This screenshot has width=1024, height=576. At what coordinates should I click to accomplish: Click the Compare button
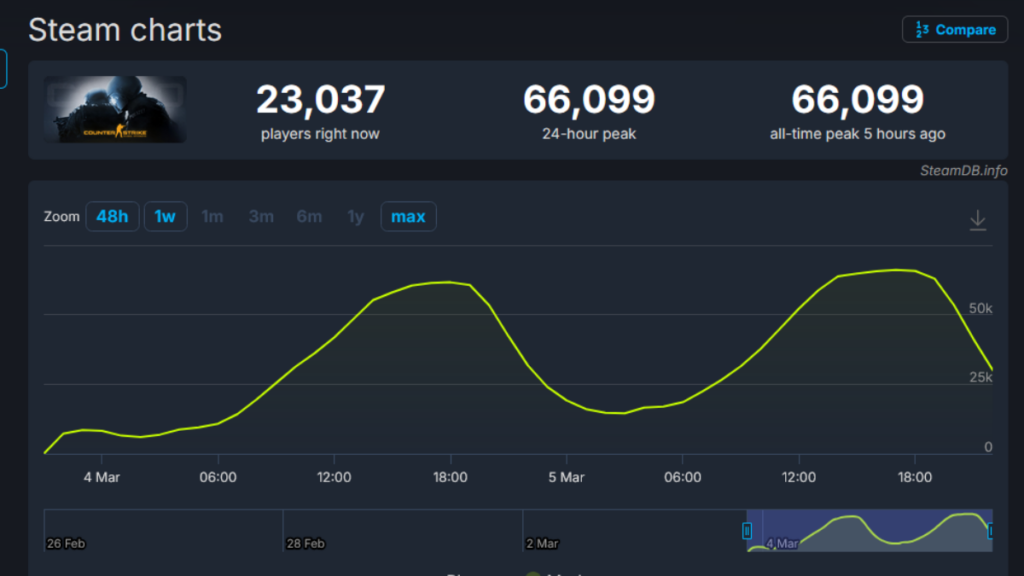954,29
